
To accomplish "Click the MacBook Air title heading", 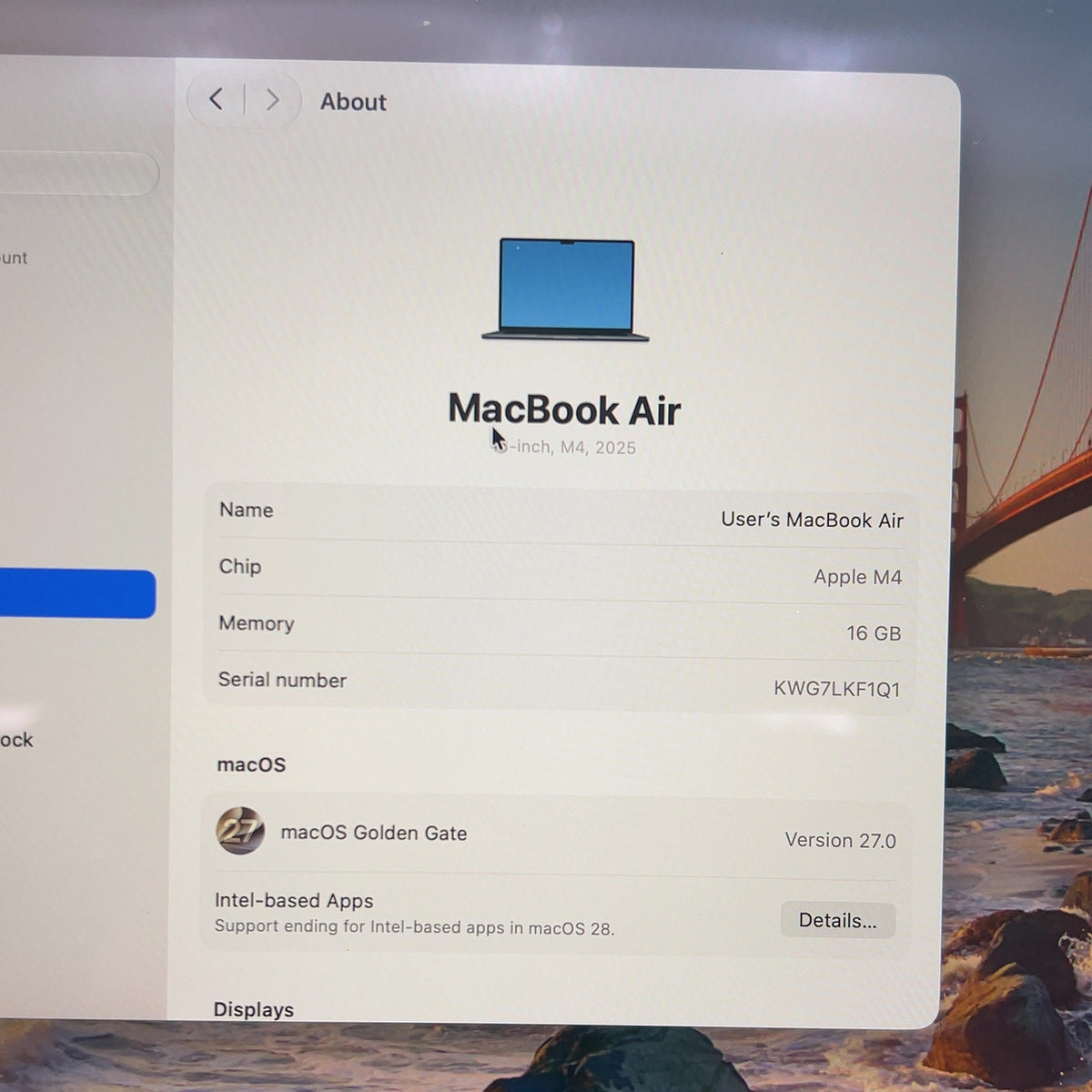I will pos(564,409).
